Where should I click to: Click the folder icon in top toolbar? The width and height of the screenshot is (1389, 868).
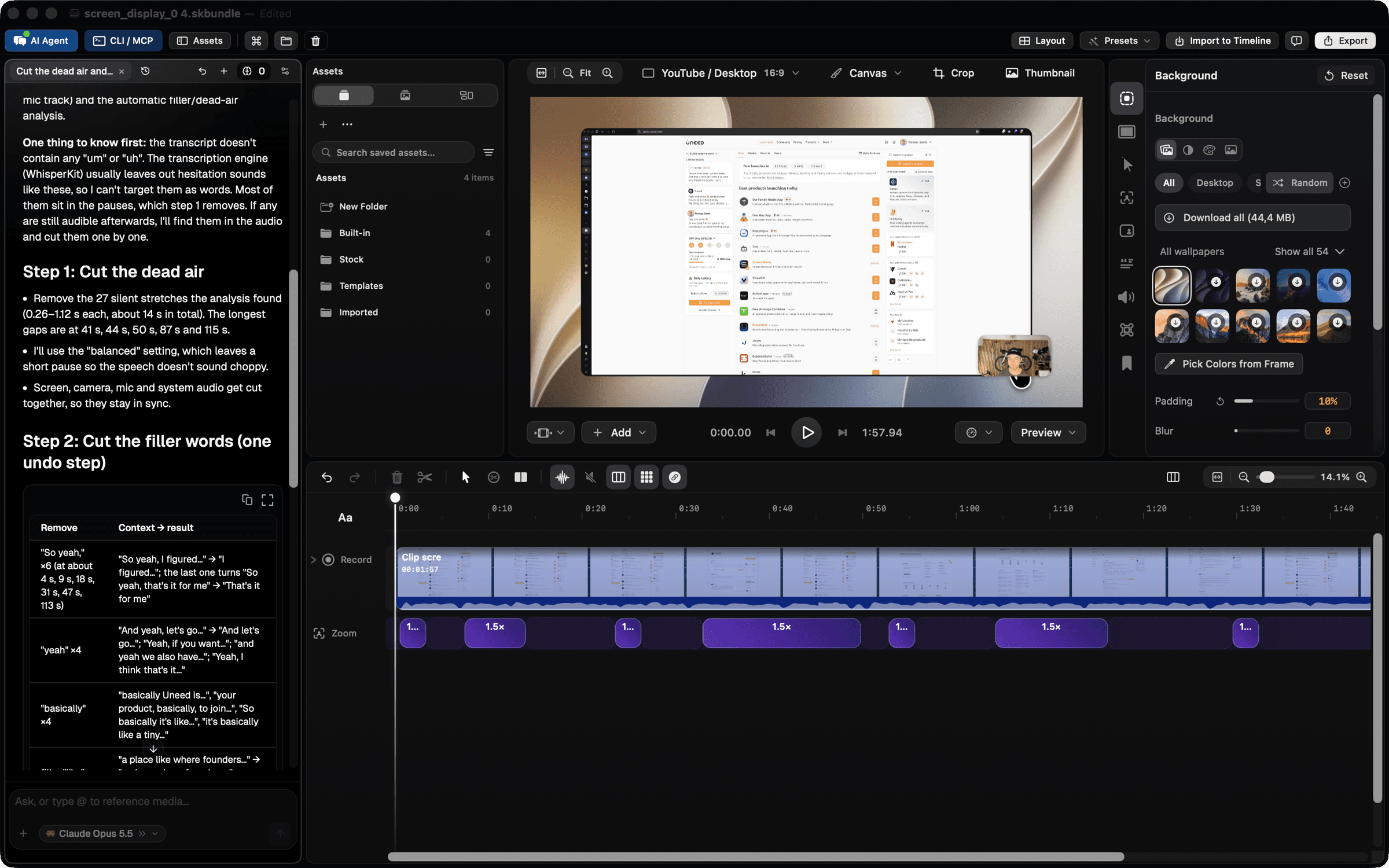click(286, 41)
